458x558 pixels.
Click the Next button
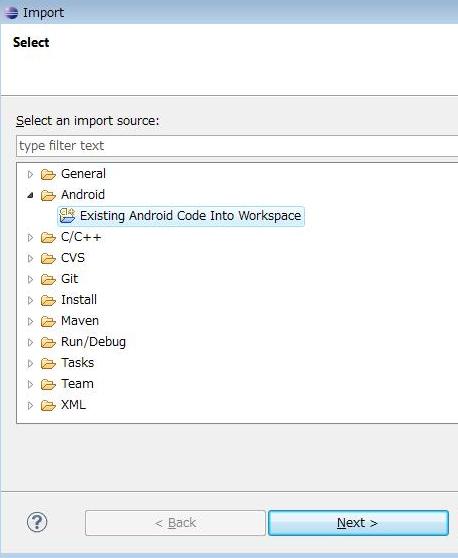358,523
